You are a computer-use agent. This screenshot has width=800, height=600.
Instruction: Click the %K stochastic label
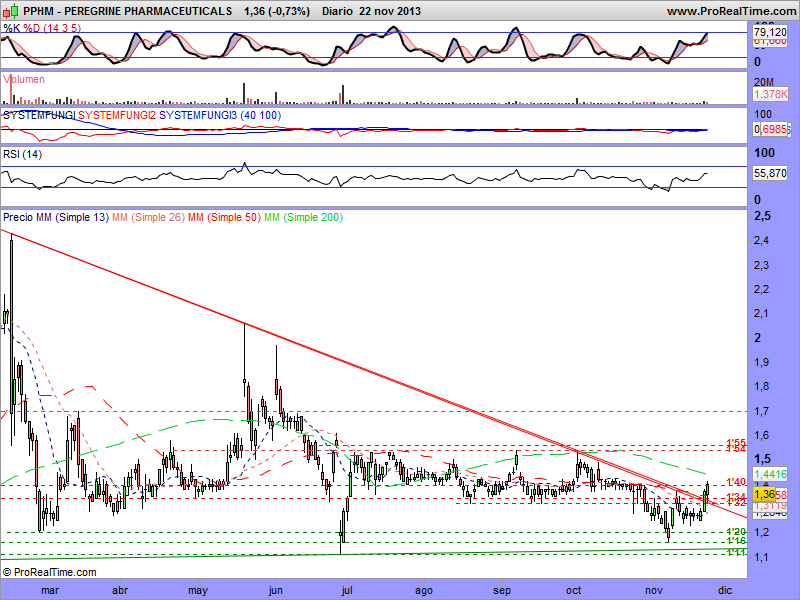12,28
